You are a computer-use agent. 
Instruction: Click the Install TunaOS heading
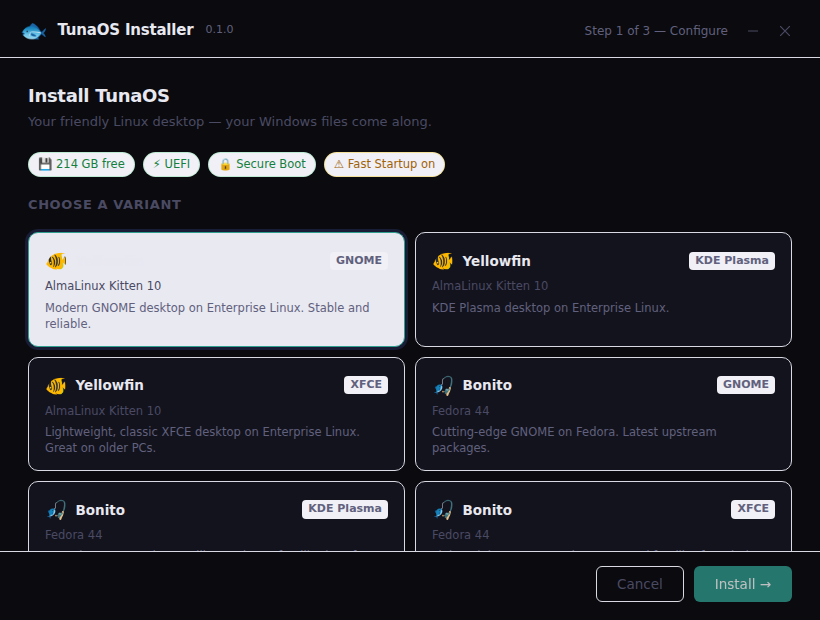click(99, 96)
